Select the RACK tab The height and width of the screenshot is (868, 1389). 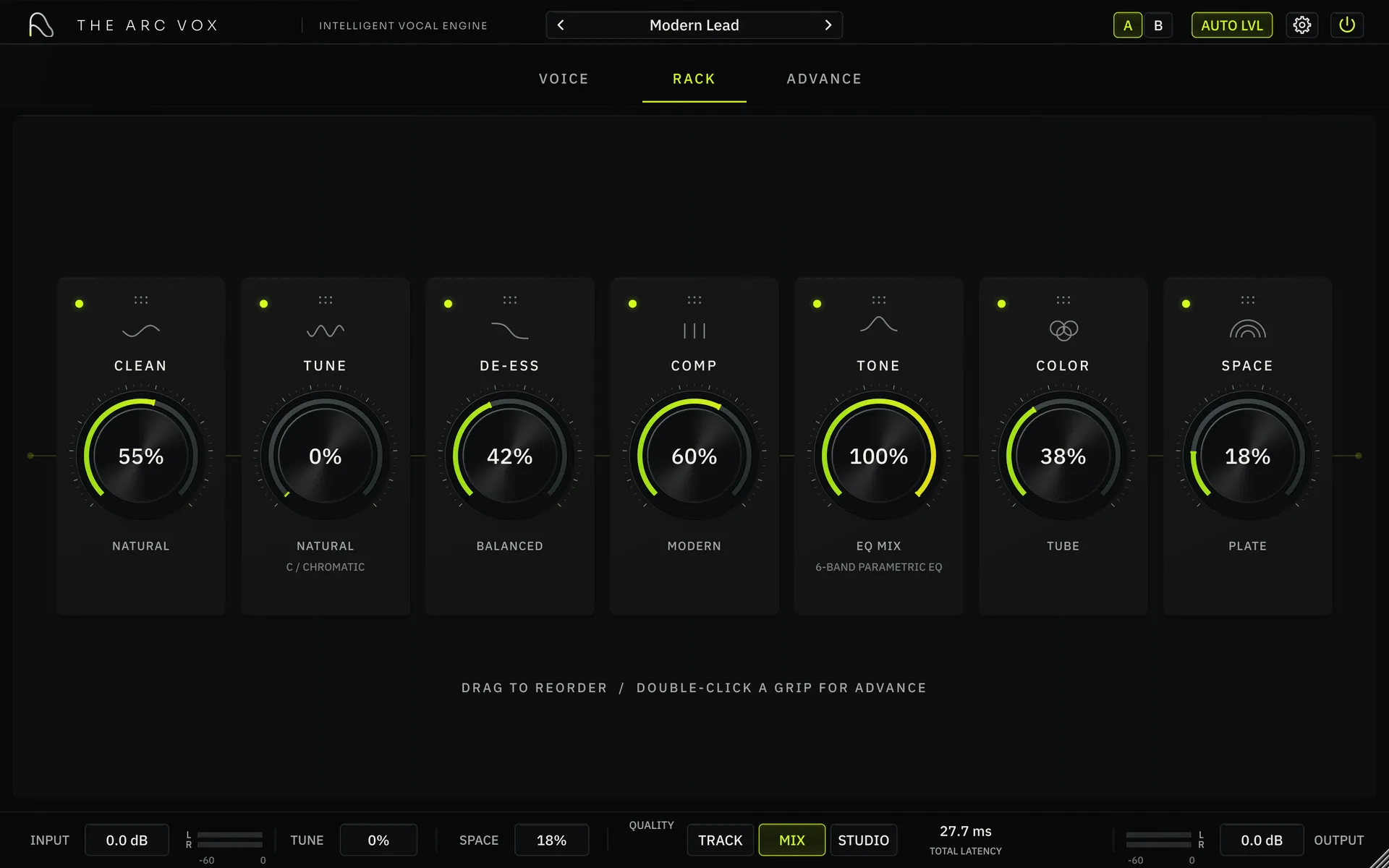click(694, 79)
